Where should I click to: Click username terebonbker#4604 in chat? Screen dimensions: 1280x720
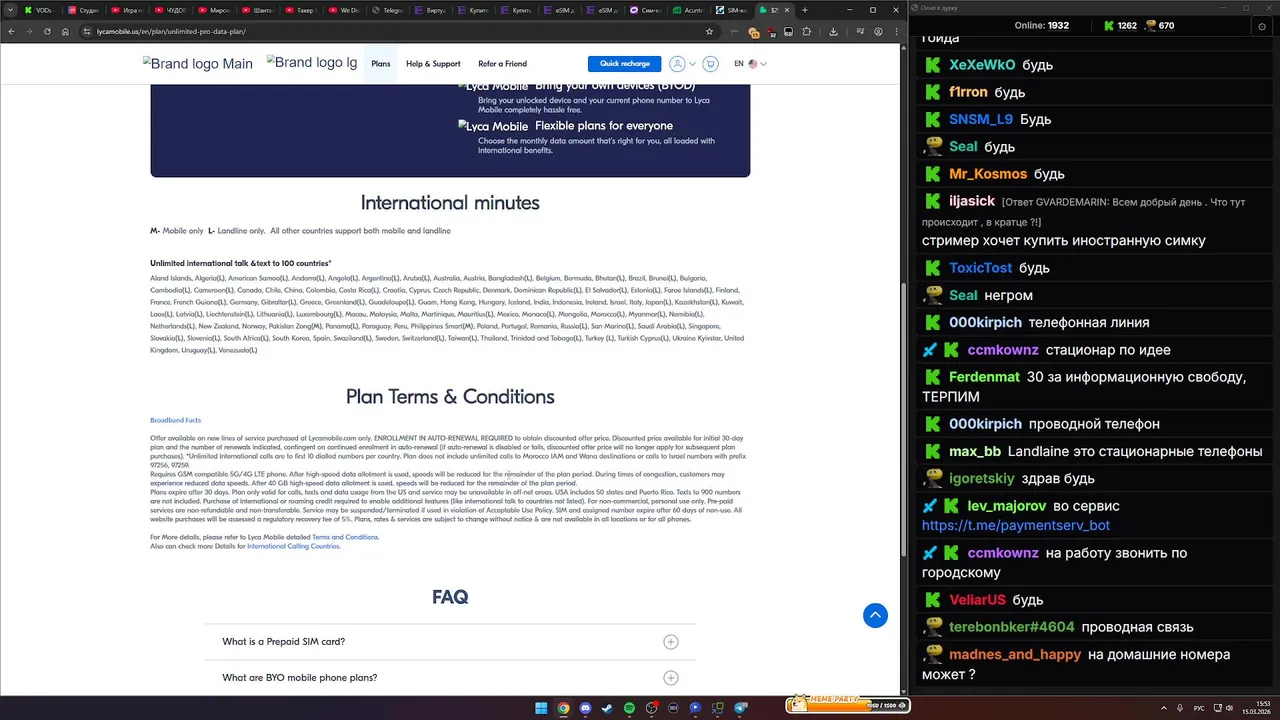[x=1012, y=627]
